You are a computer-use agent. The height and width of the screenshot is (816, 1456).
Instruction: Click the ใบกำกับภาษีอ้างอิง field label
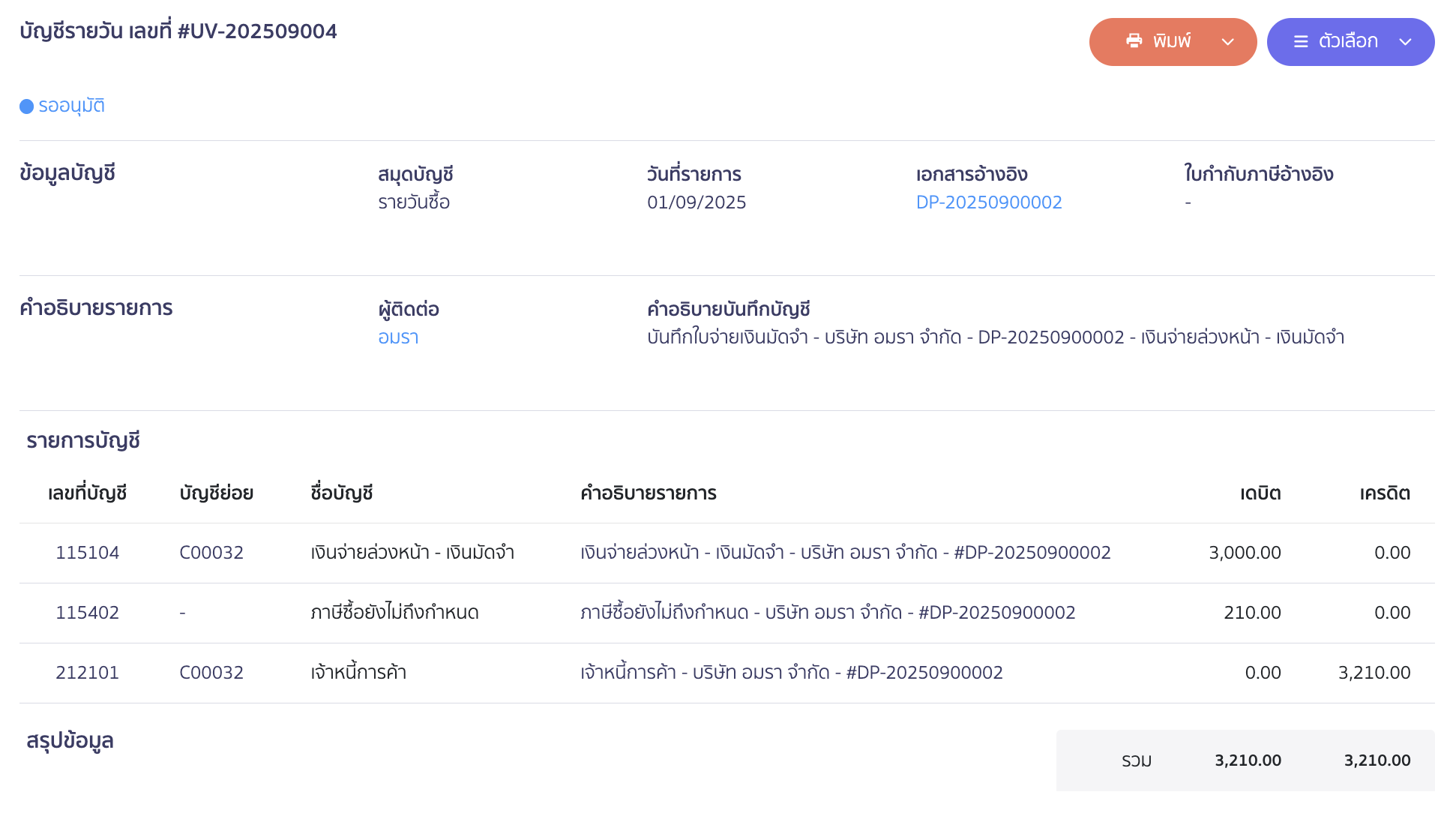click(1259, 175)
